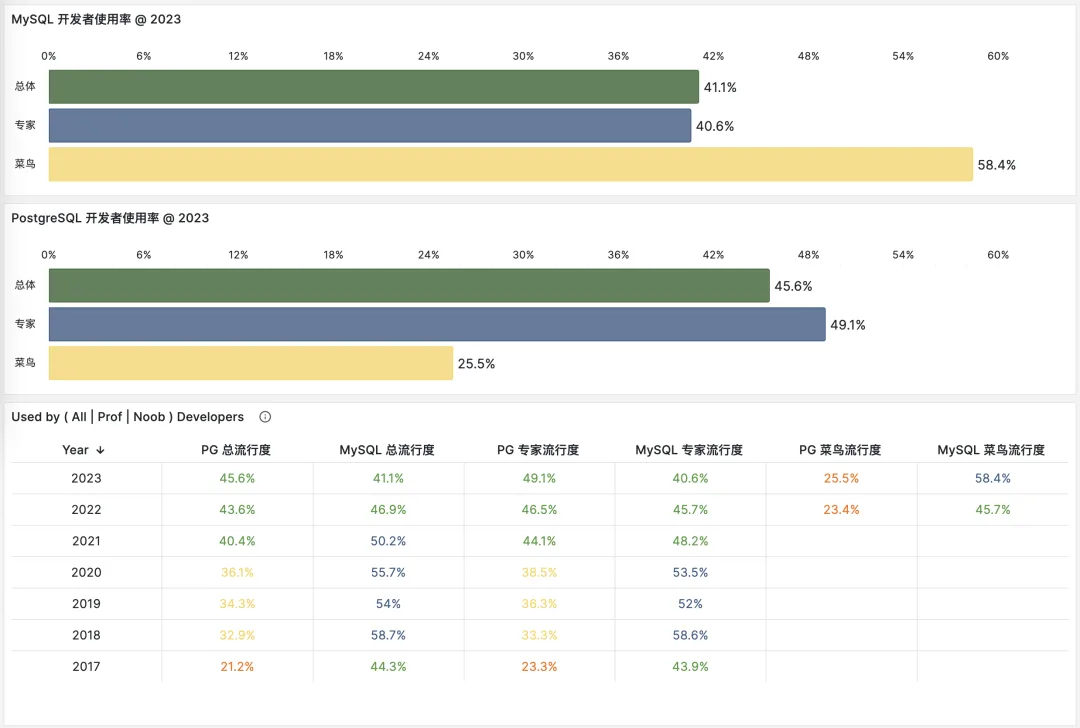Open the MySQL 开发者使用率 @ 2023 panel title
The width and height of the screenshot is (1080, 728).
pyautogui.click(x=96, y=19)
